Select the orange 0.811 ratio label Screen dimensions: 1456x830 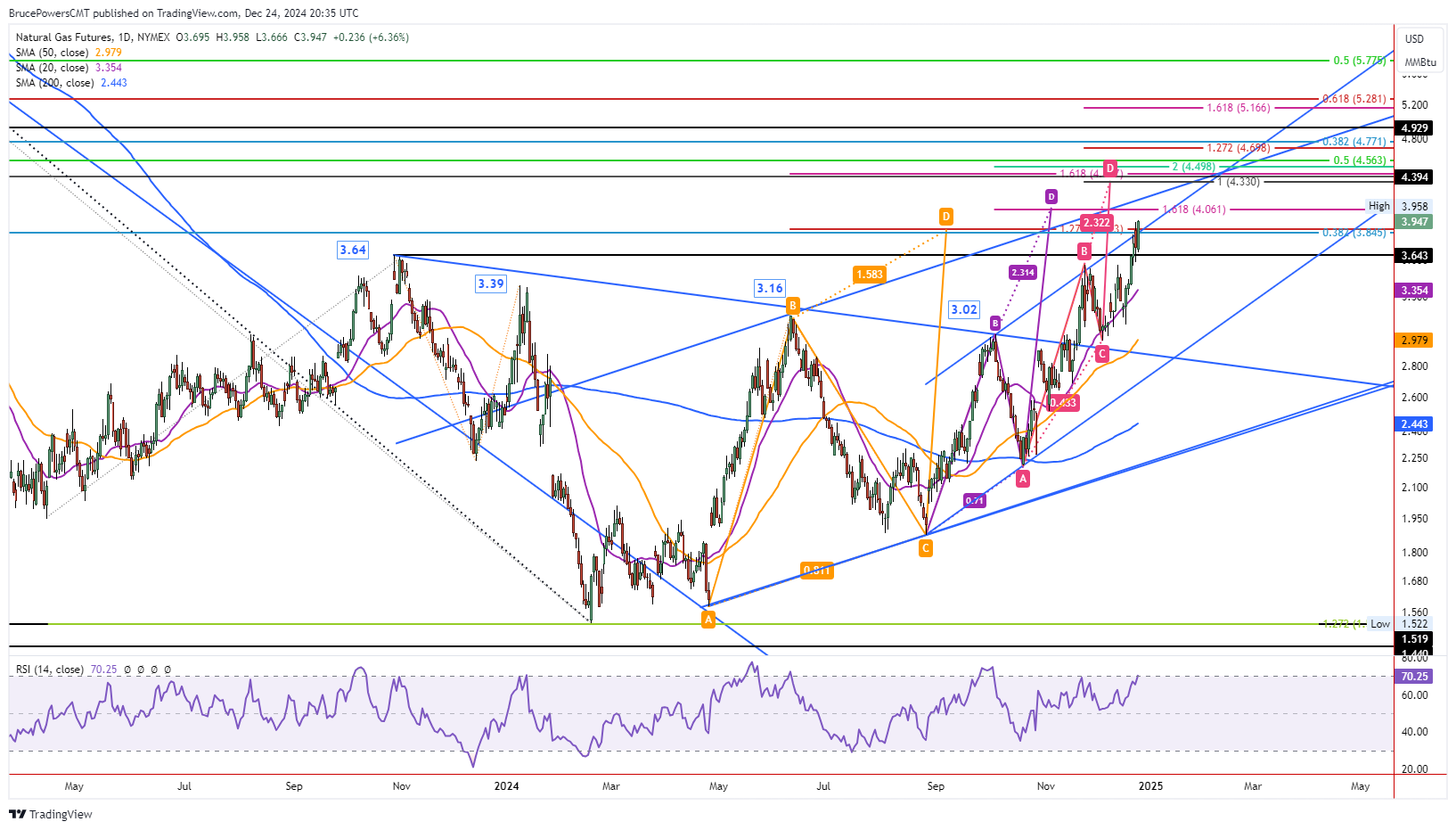pos(817,571)
